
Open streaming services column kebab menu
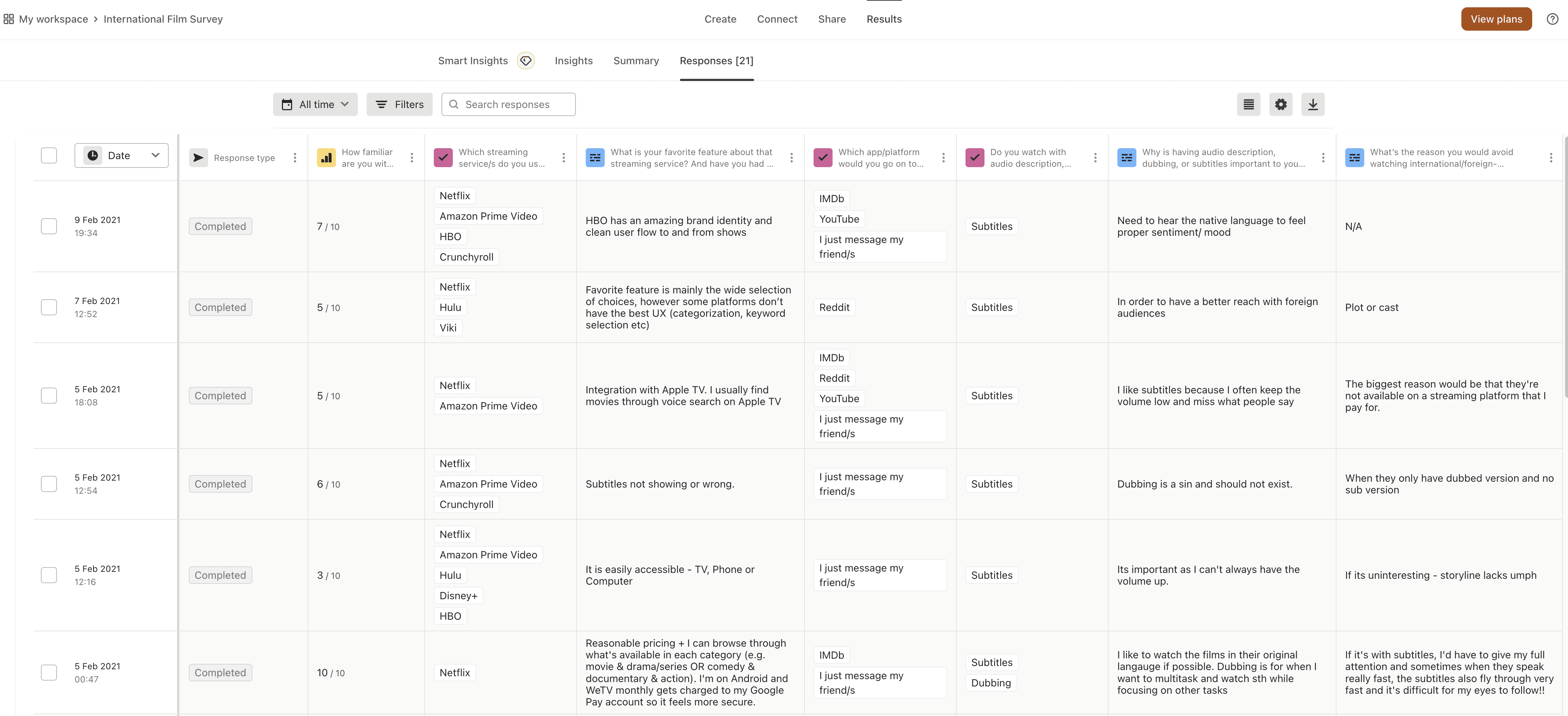pyautogui.click(x=564, y=158)
